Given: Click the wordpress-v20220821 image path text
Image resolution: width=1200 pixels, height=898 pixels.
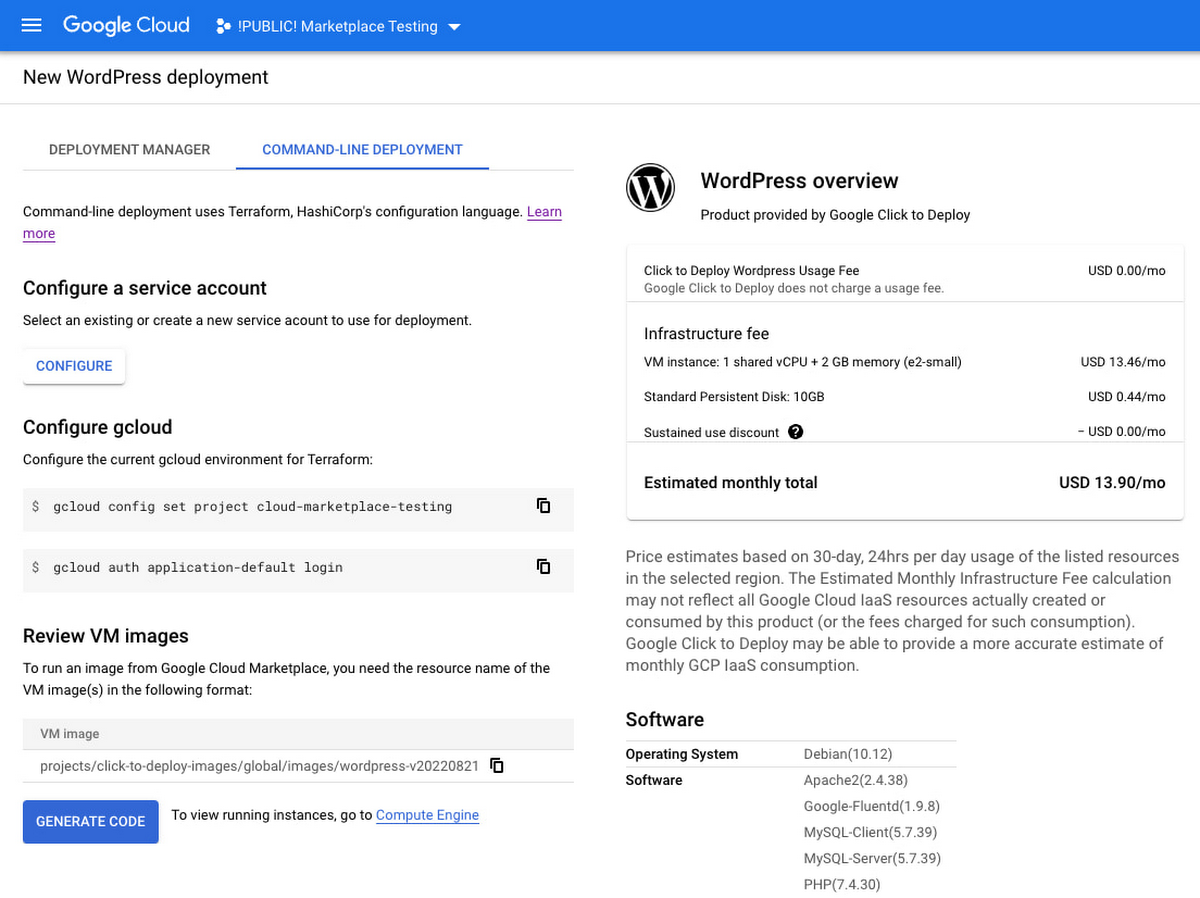Looking at the screenshot, I should pyautogui.click(x=259, y=766).
